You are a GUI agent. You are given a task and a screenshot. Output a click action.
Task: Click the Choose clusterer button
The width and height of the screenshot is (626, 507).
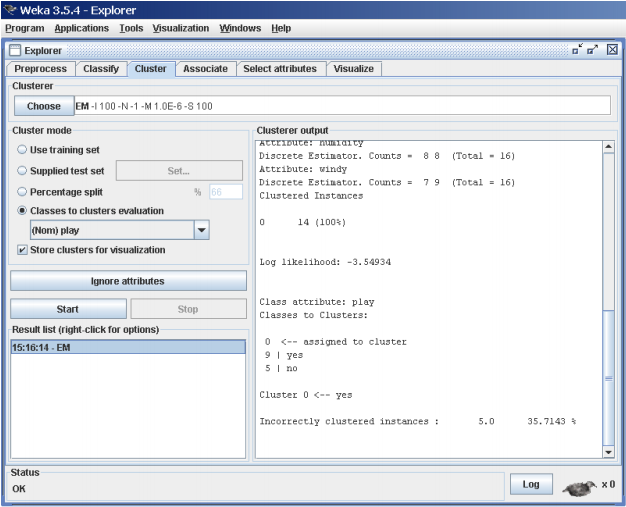coord(44,106)
